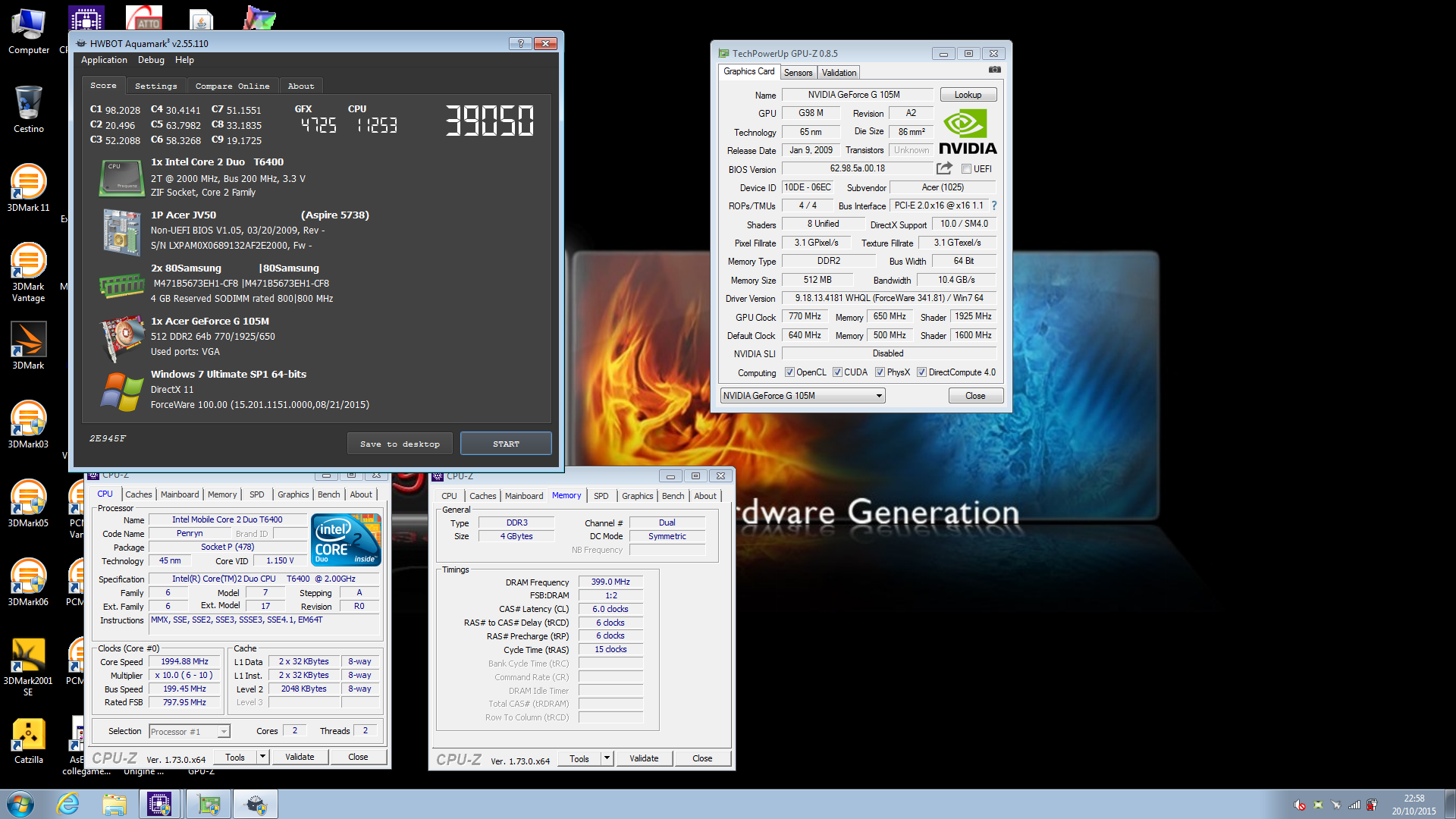
Task: Launch the 3DMark desktop shortcut
Action: click(29, 346)
